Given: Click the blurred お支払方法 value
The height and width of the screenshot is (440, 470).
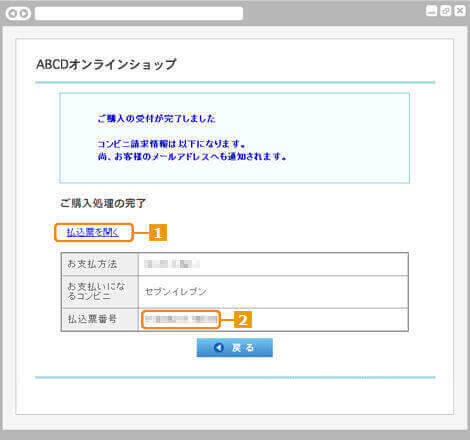Looking at the screenshot, I should (172, 264).
